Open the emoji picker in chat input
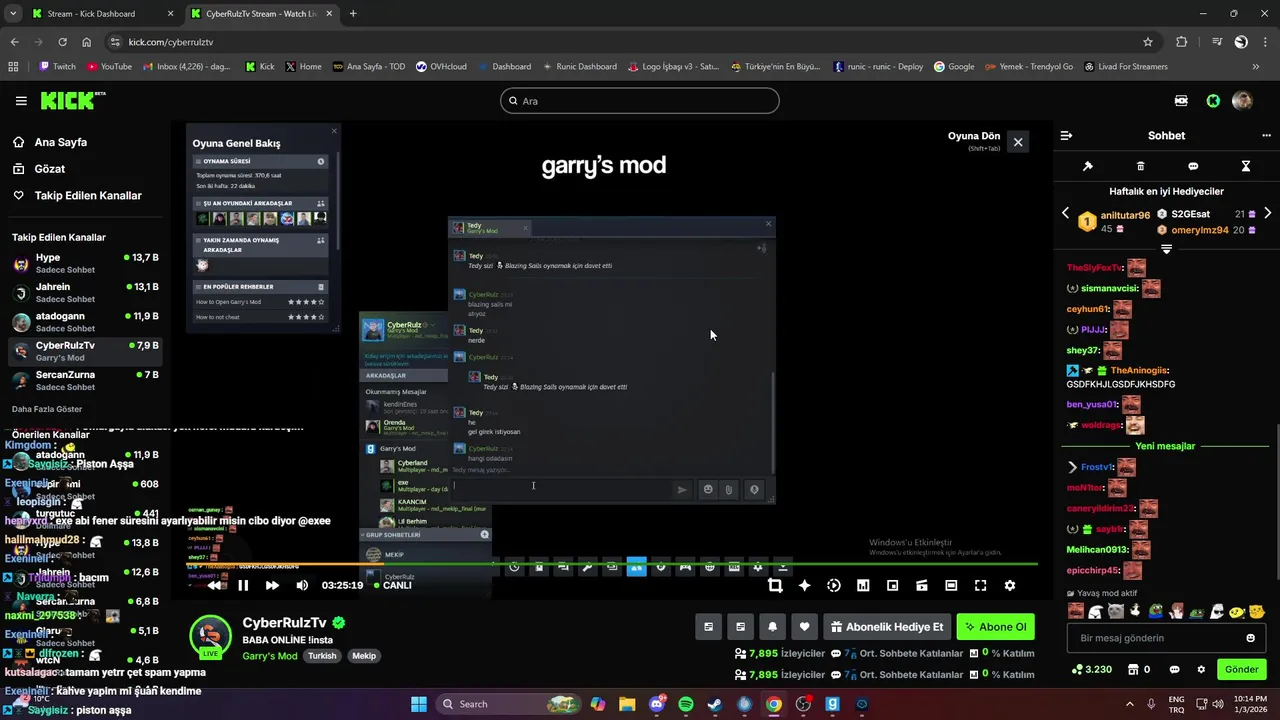This screenshot has height=720, width=1280. 1250,638
